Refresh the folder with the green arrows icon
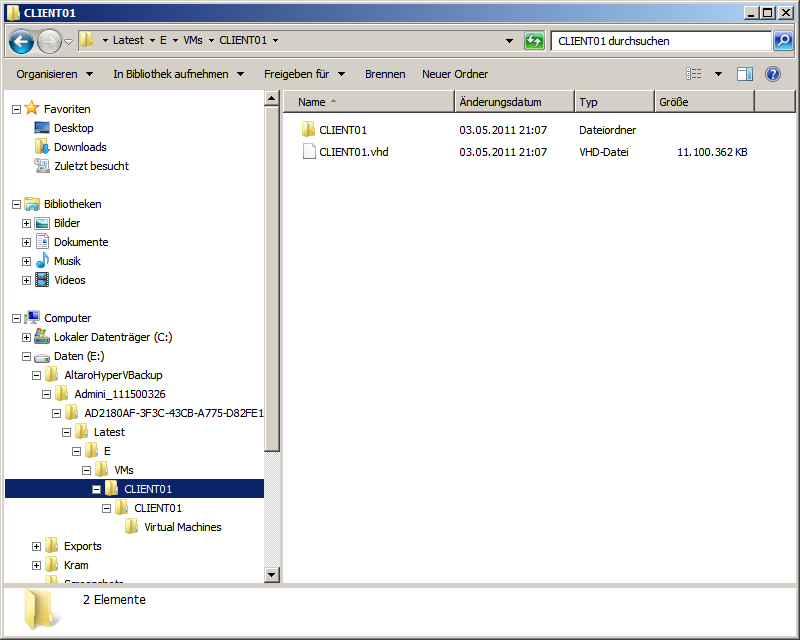 tap(534, 41)
